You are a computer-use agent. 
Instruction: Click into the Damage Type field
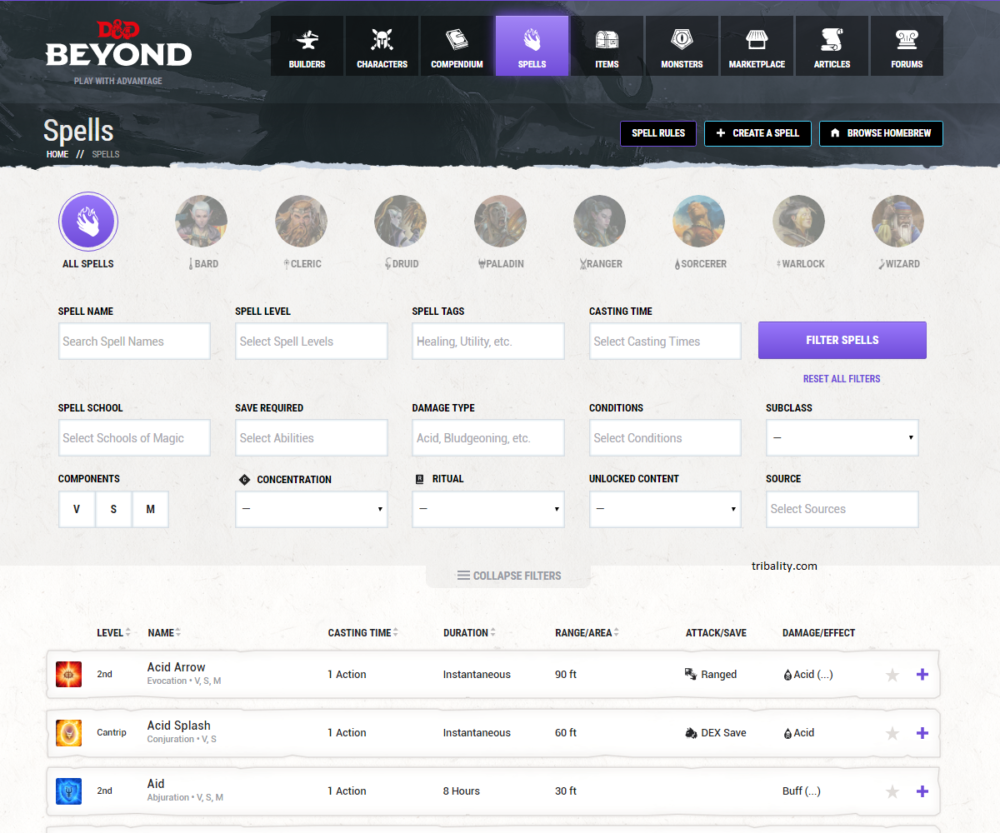(x=488, y=438)
